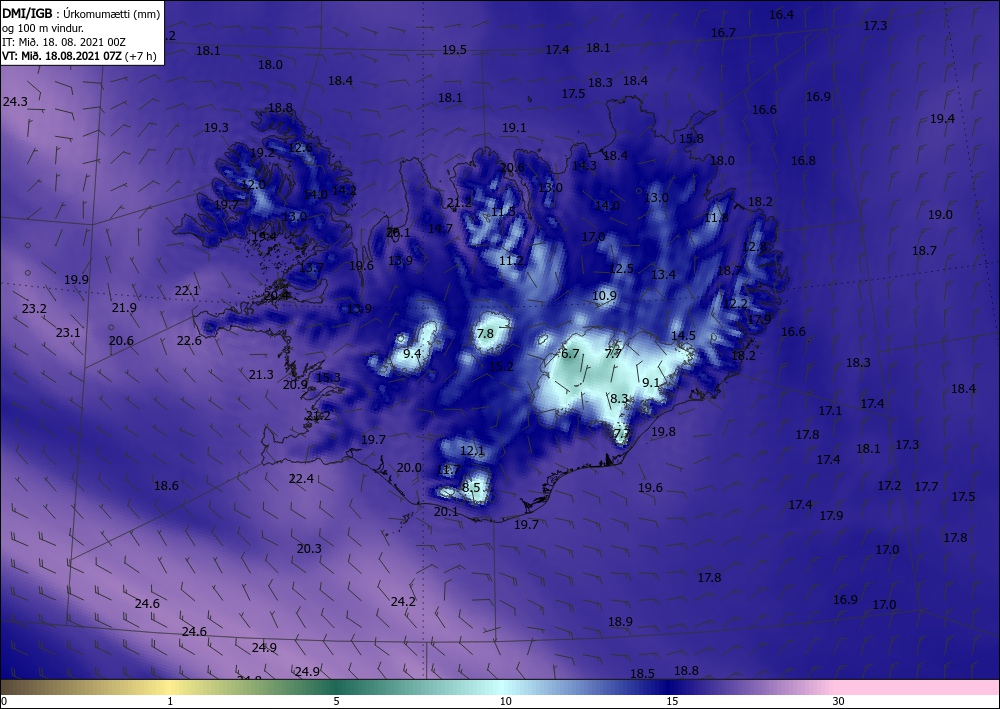Click the 'VT: Mið. 18.08.2021 07Z' line
Image resolution: width=1000 pixels, height=709 pixels.
62,56
